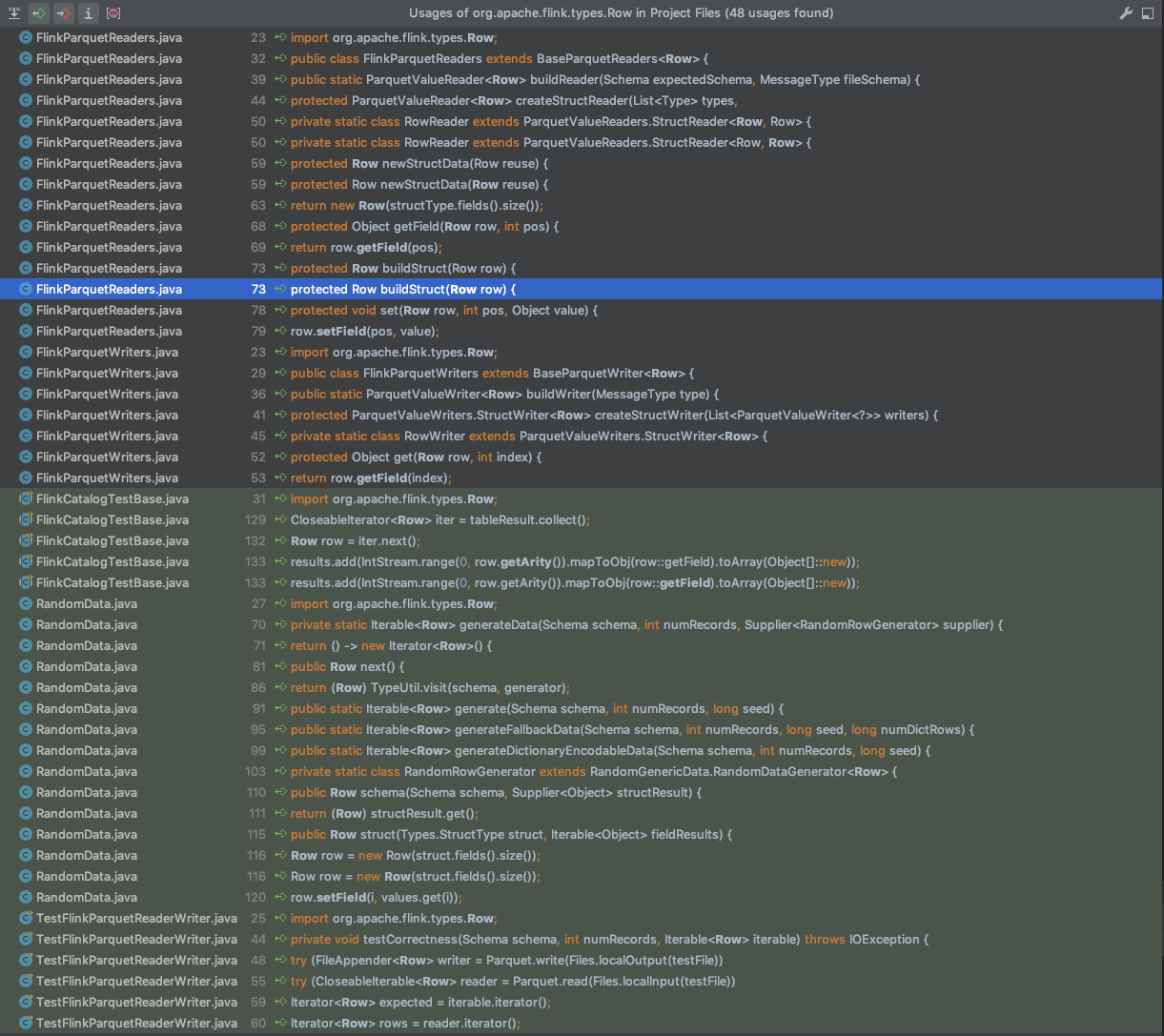Select usage 'try (CloseableIterable<Row> reader = Parquet.read'
1164x1036 pixels.
pyautogui.click(x=513, y=982)
